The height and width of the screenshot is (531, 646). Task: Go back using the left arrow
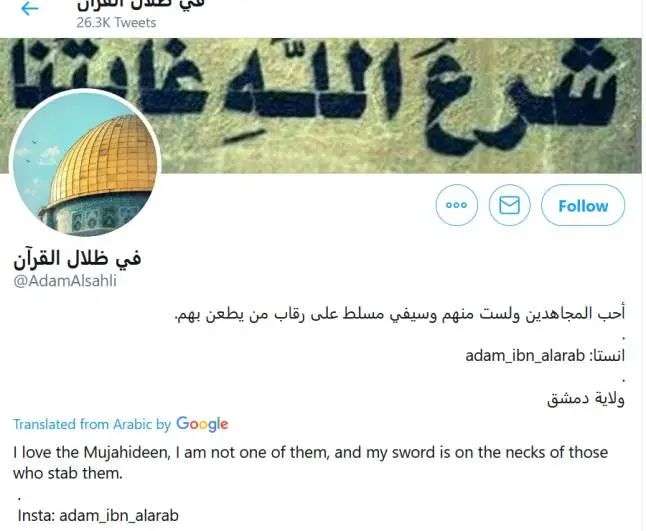click(x=30, y=8)
